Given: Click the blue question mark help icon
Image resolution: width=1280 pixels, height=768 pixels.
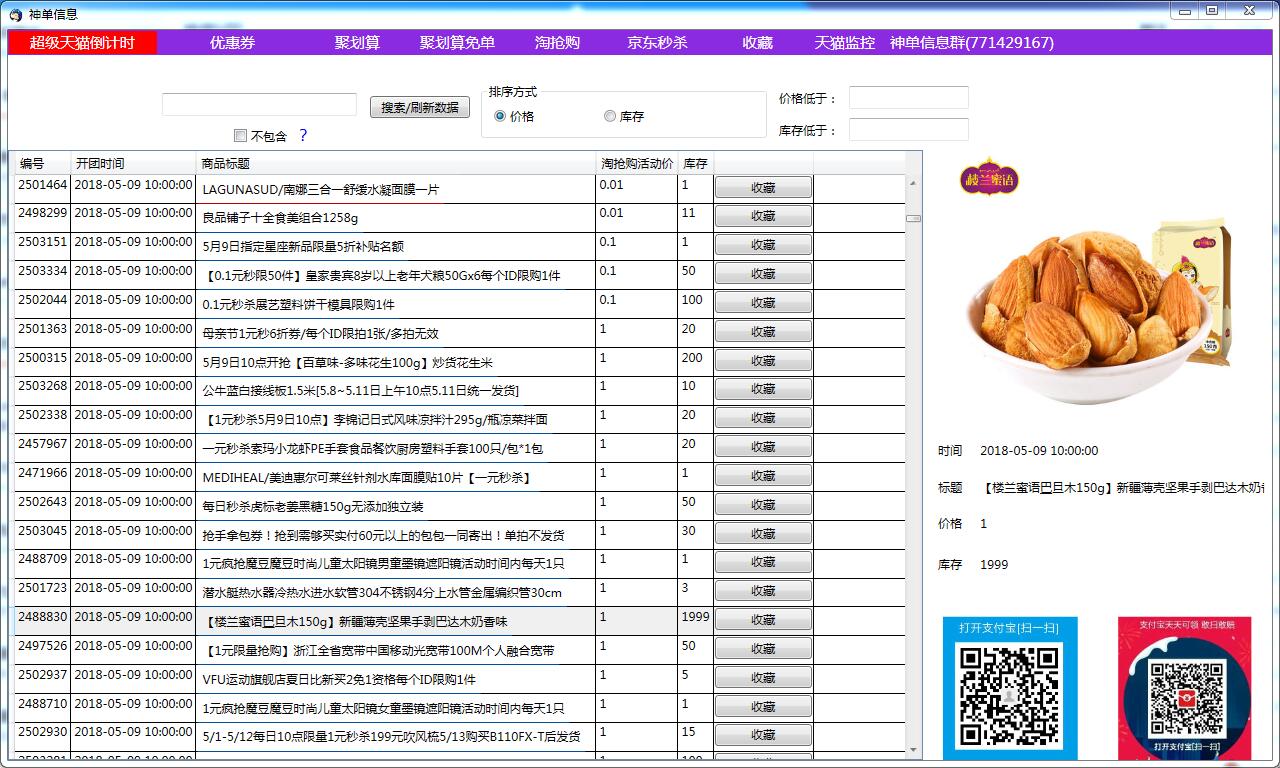Looking at the screenshot, I should click(306, 134).
